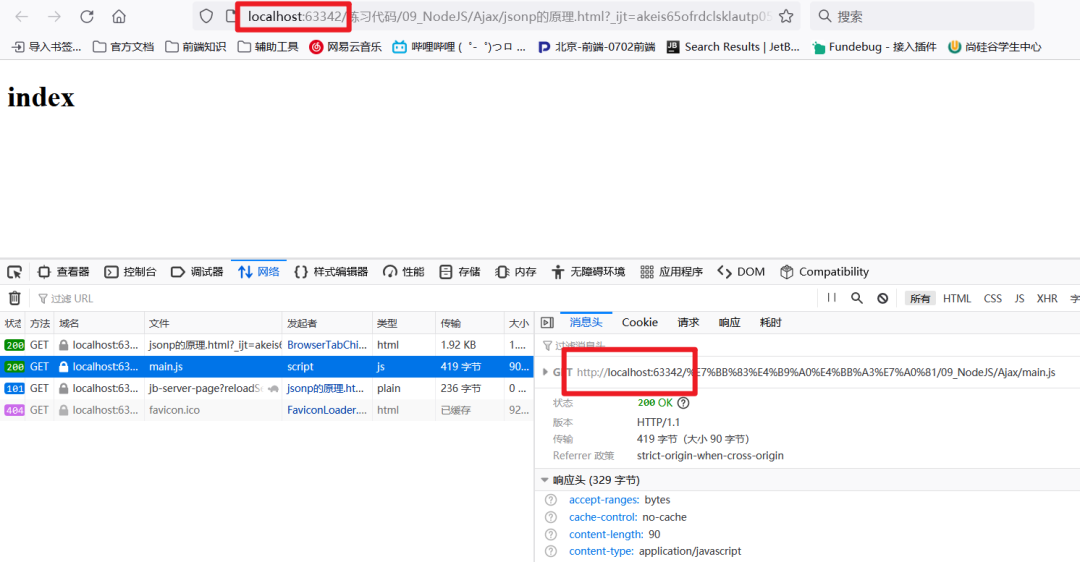Filter requests by HTML type
Viewport: 1080px width, 562px height.
957,298
